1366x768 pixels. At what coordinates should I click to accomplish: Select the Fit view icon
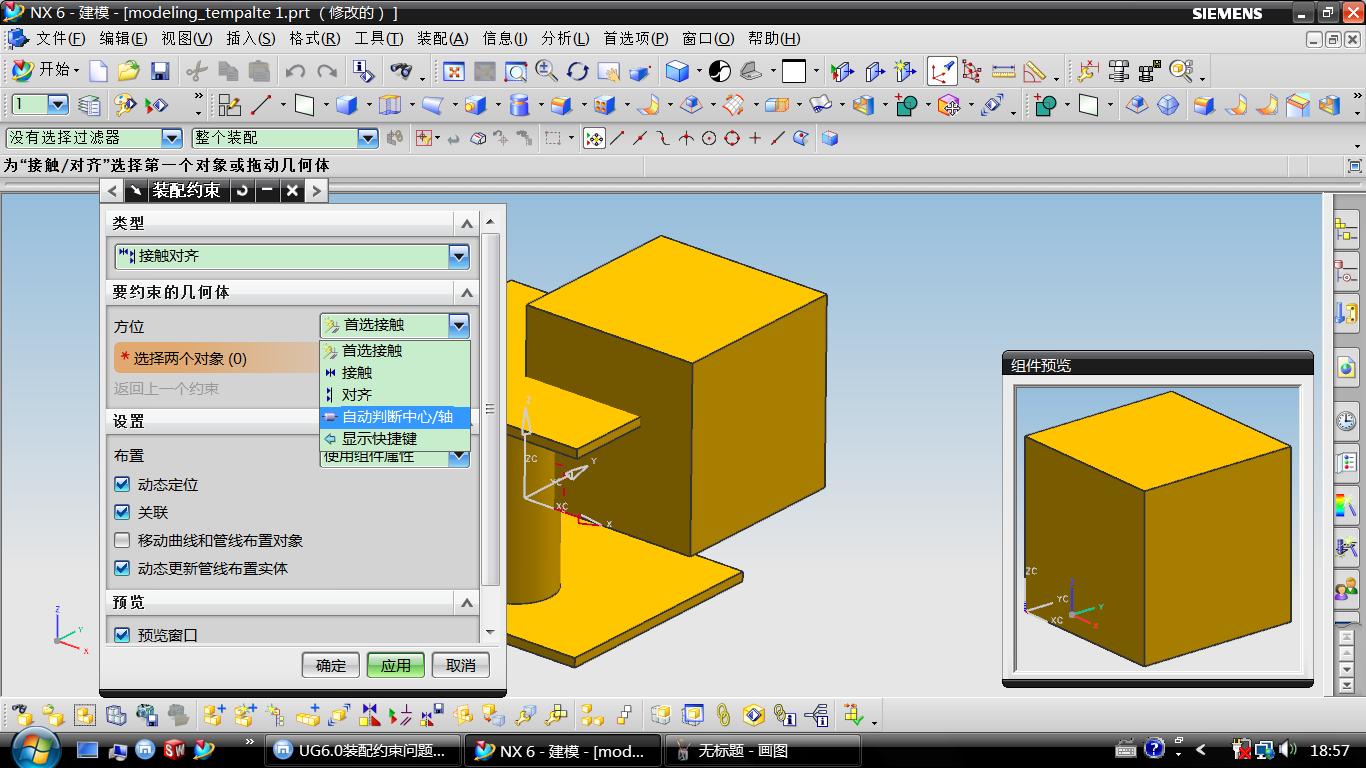(x=454, y=71)
